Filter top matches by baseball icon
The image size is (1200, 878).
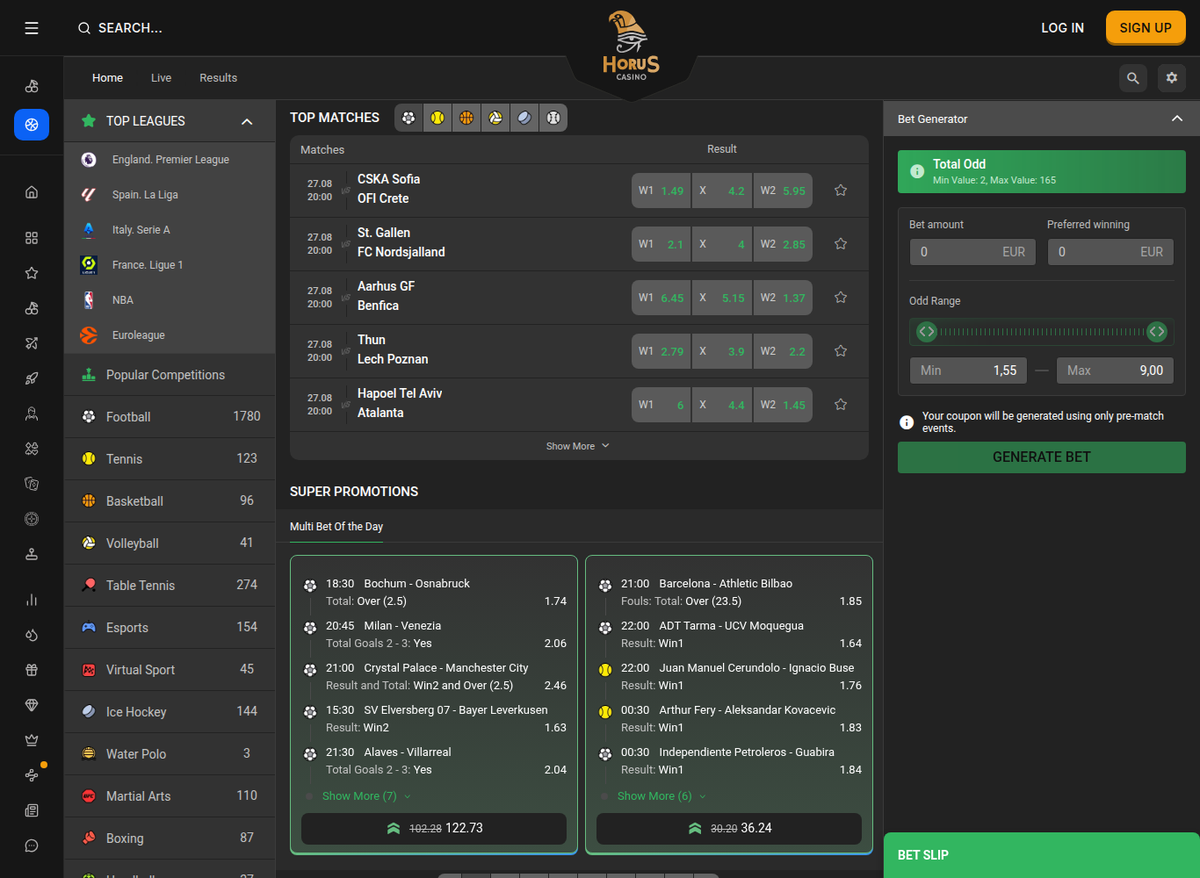coord(553,118)
